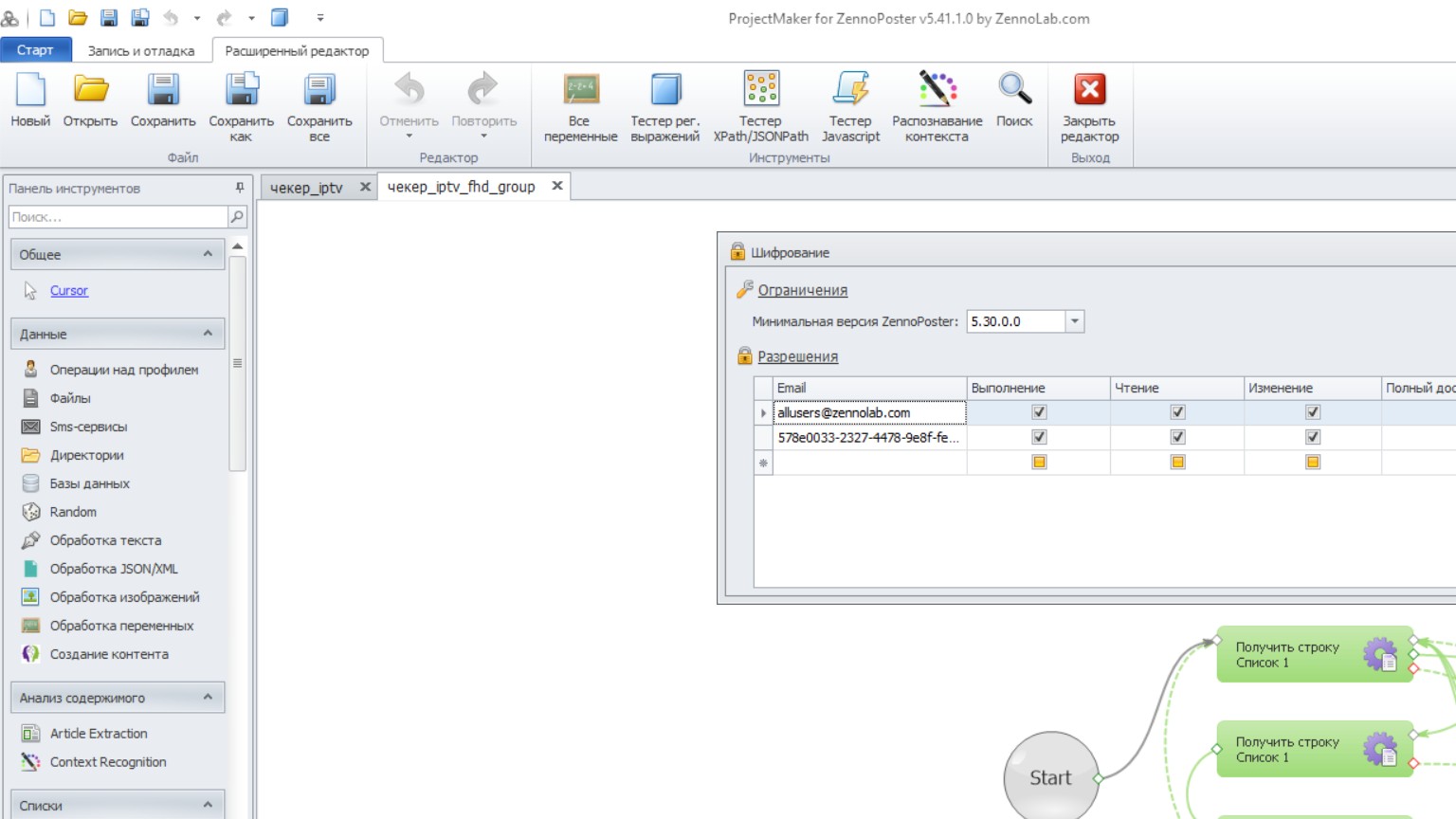
Task: Toggle Изменение checkbox for allusers@zennolab.com
Action: click(1313, 412)
